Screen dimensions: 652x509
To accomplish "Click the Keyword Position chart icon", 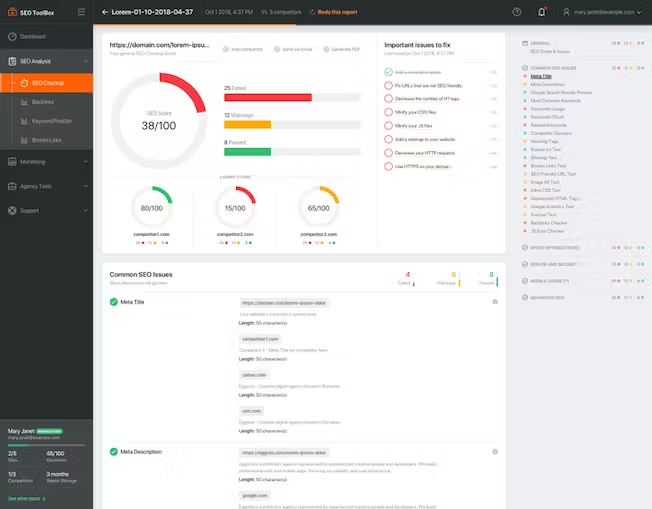I will click(24, 121).
